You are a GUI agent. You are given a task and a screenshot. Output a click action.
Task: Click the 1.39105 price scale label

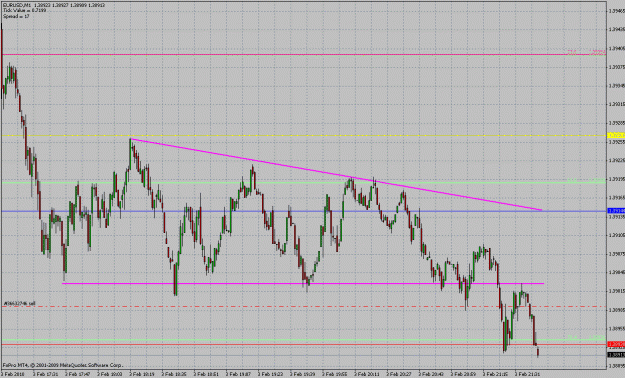coord(616,235)
